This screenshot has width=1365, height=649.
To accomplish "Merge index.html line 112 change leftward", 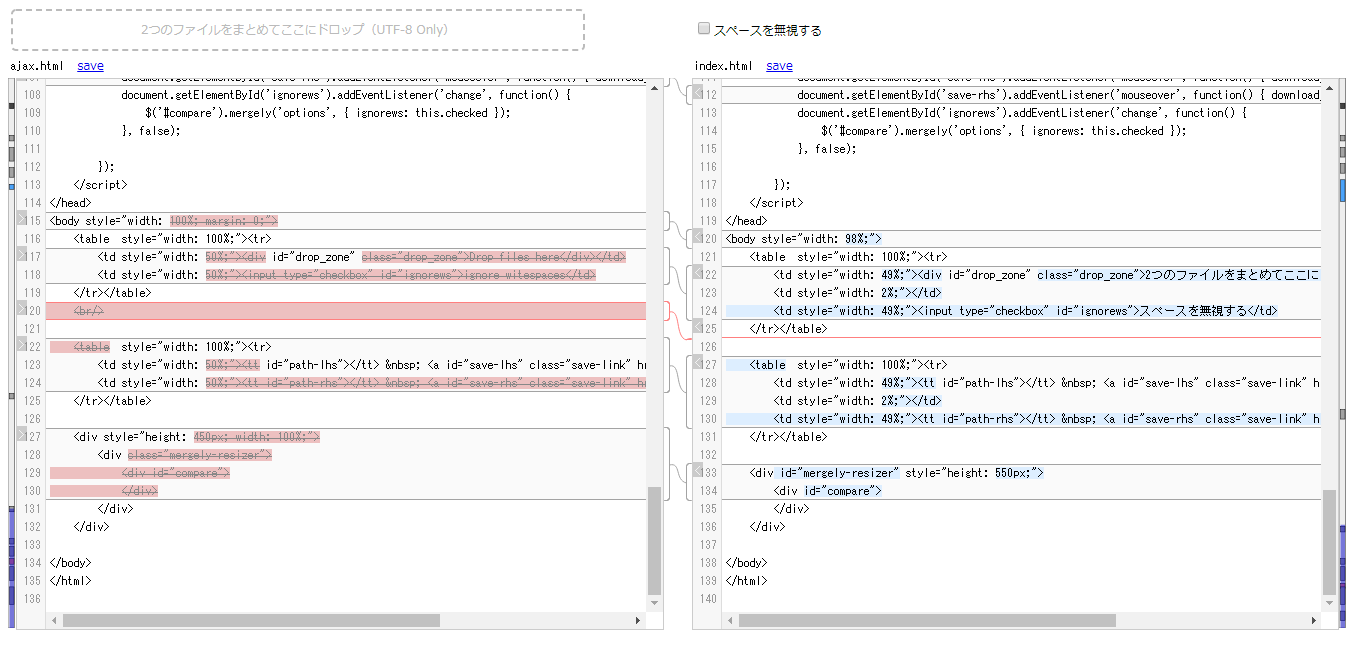I will click(699, 94).
